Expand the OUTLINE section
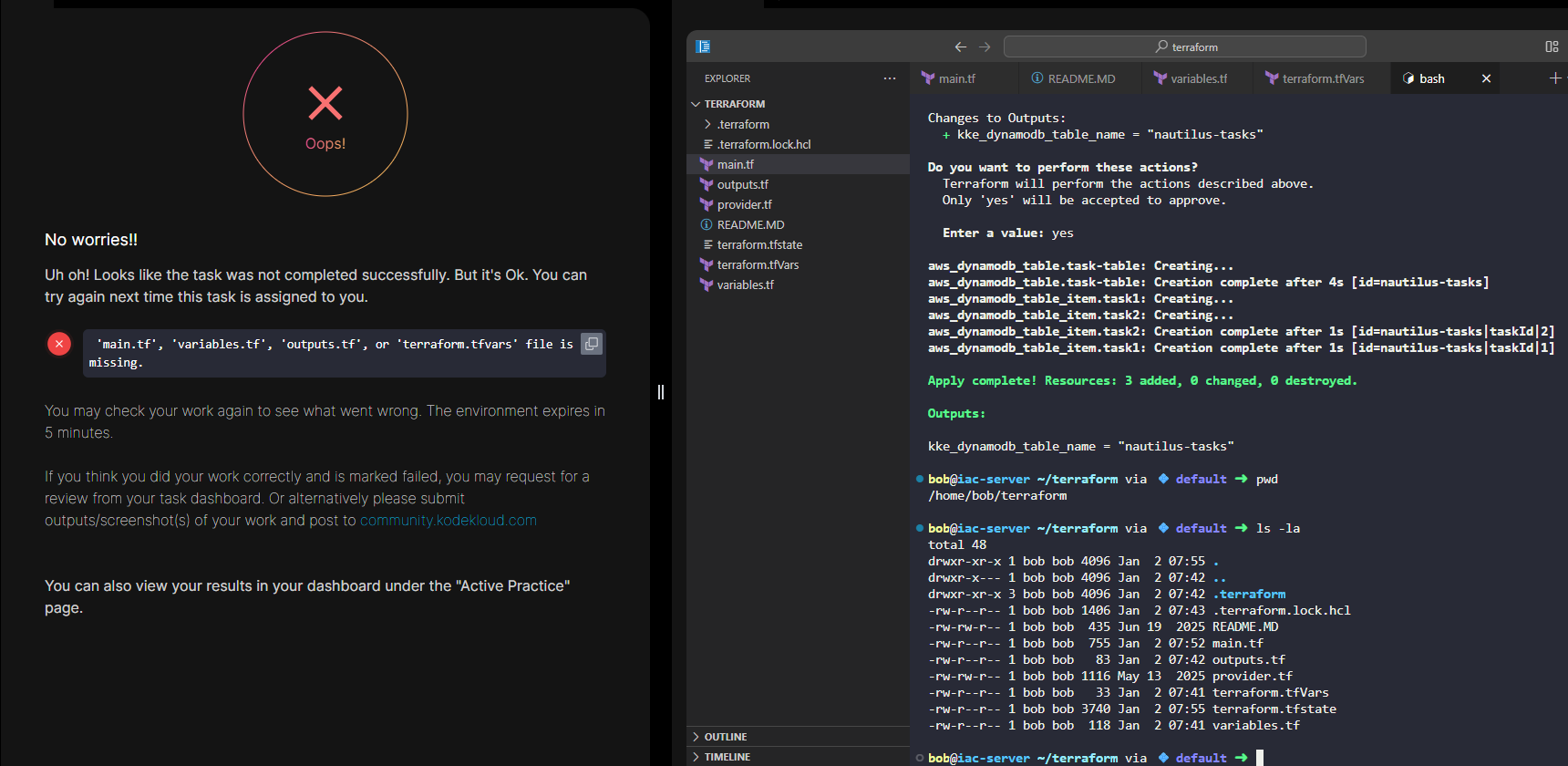The height and width of the screenshot is (766, 1568). tap(726, 737)
